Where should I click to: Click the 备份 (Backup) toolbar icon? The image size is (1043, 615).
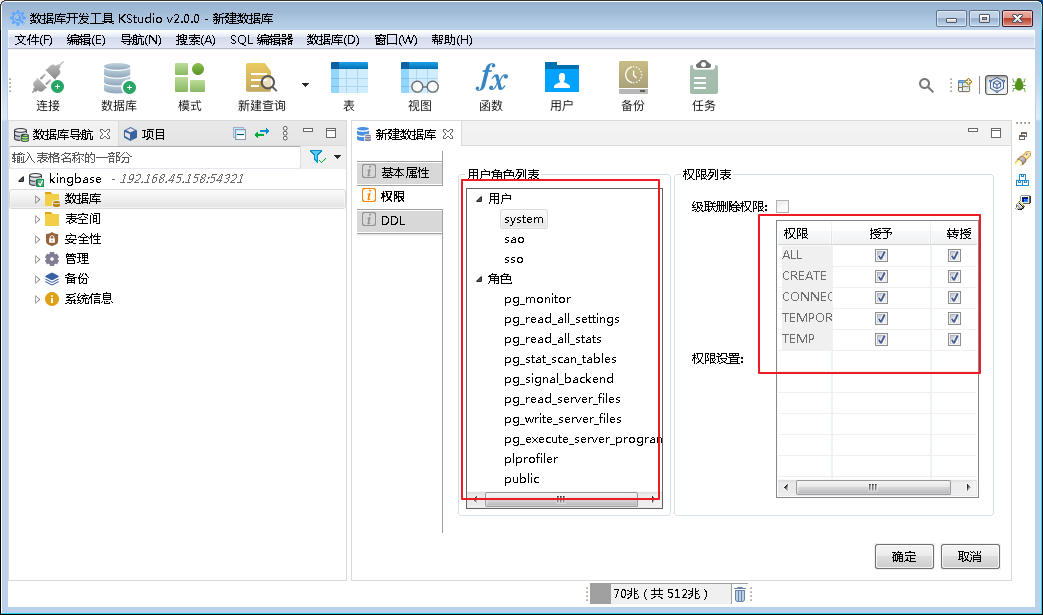632,85
